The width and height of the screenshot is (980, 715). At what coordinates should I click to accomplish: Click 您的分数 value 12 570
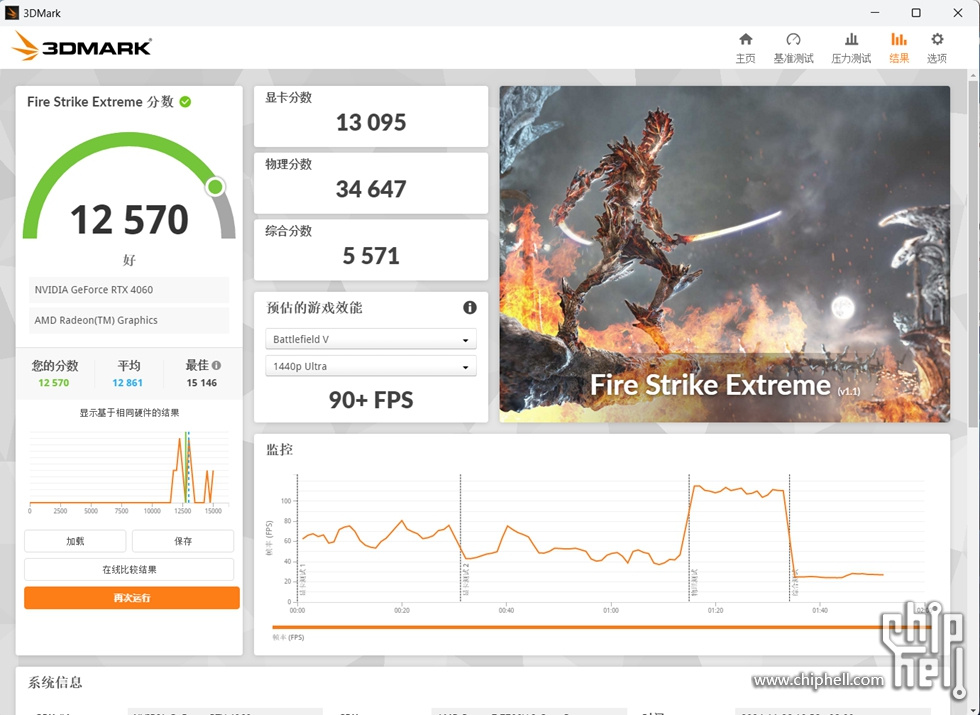pyautogui.click(x=54, y=382)
